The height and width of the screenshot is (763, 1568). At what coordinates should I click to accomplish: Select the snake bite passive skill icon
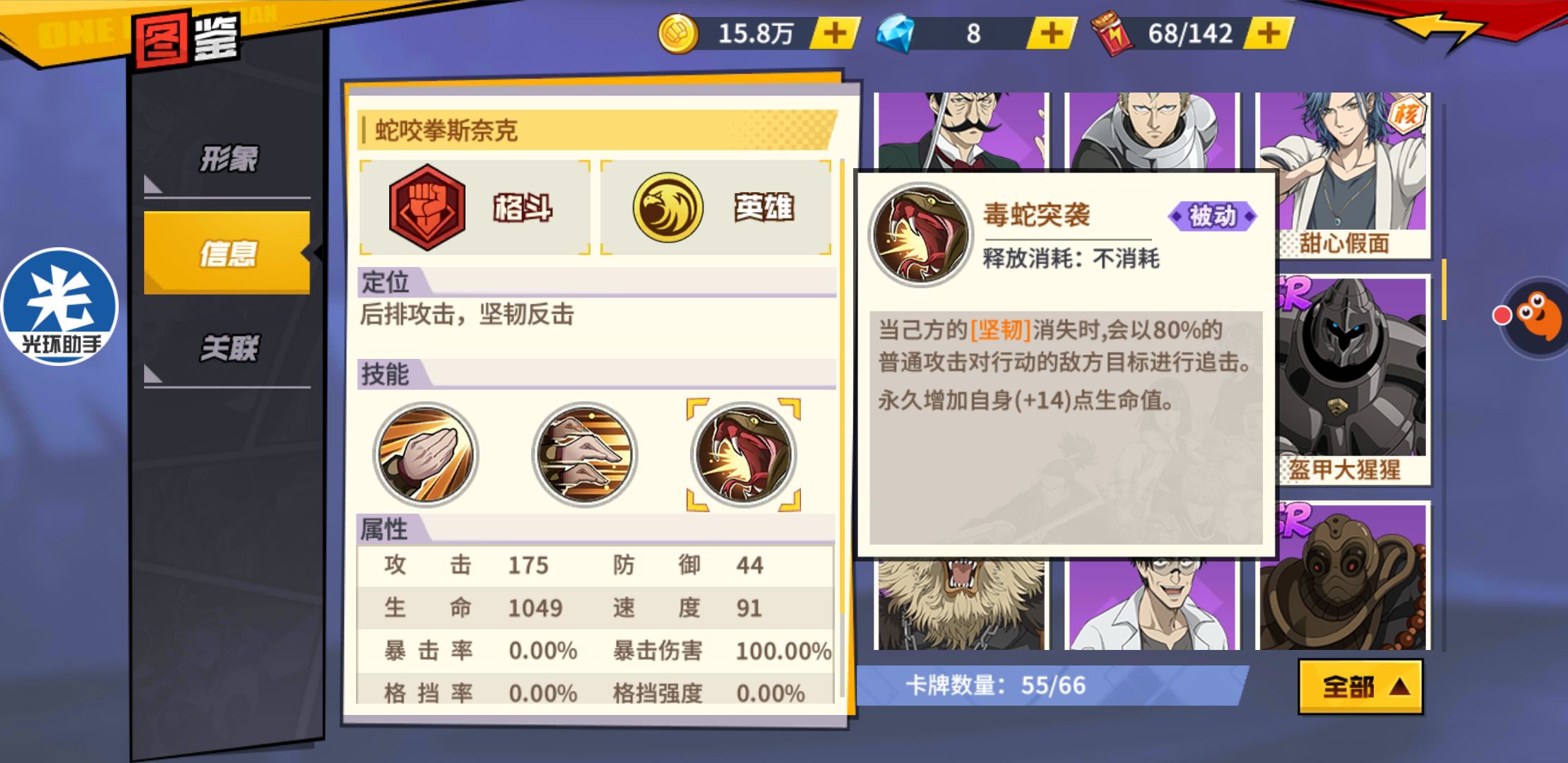coord(744,454)
